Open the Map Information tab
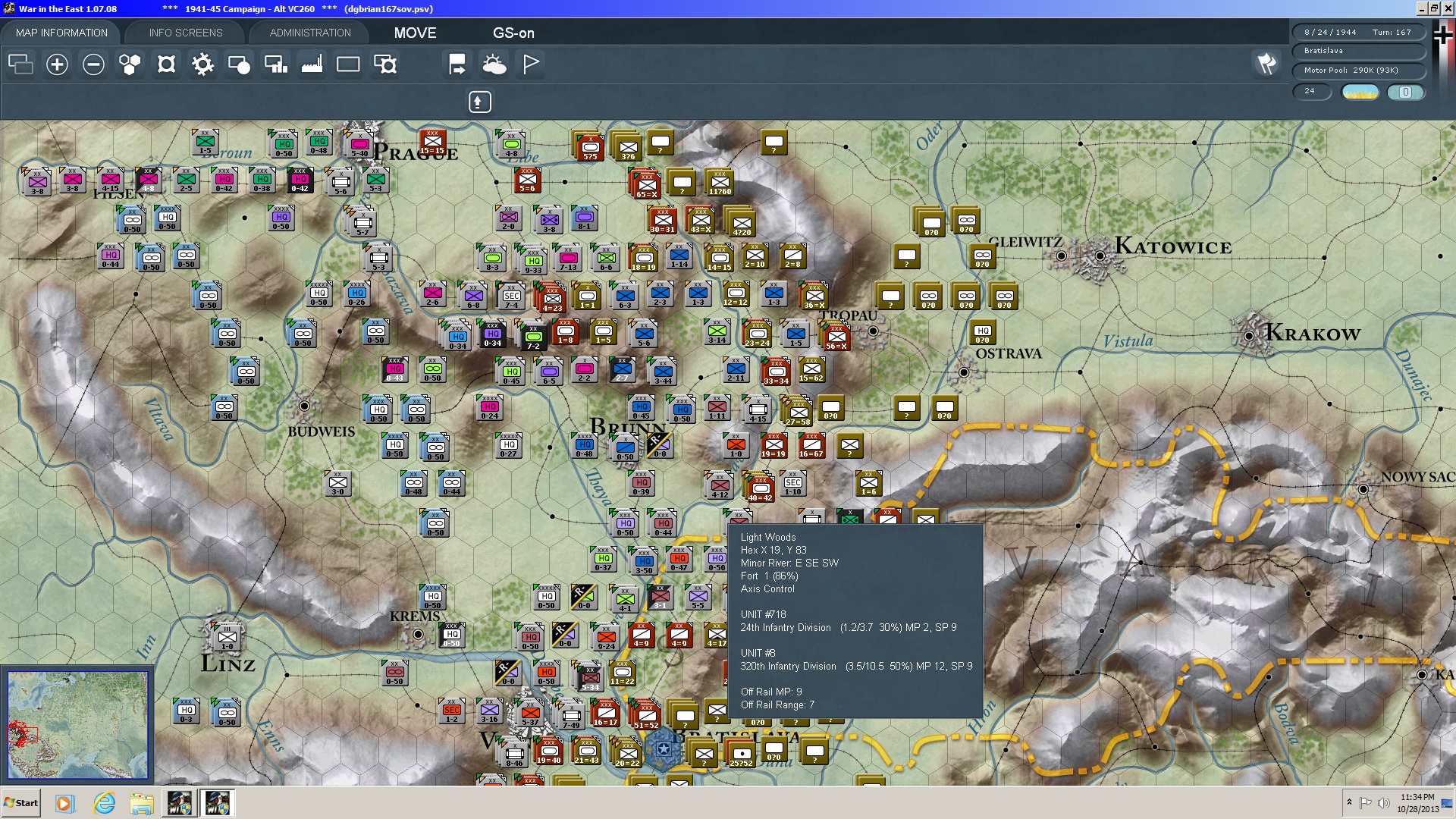The width and height of the screenshot is (1456, 819). point(61,33)
